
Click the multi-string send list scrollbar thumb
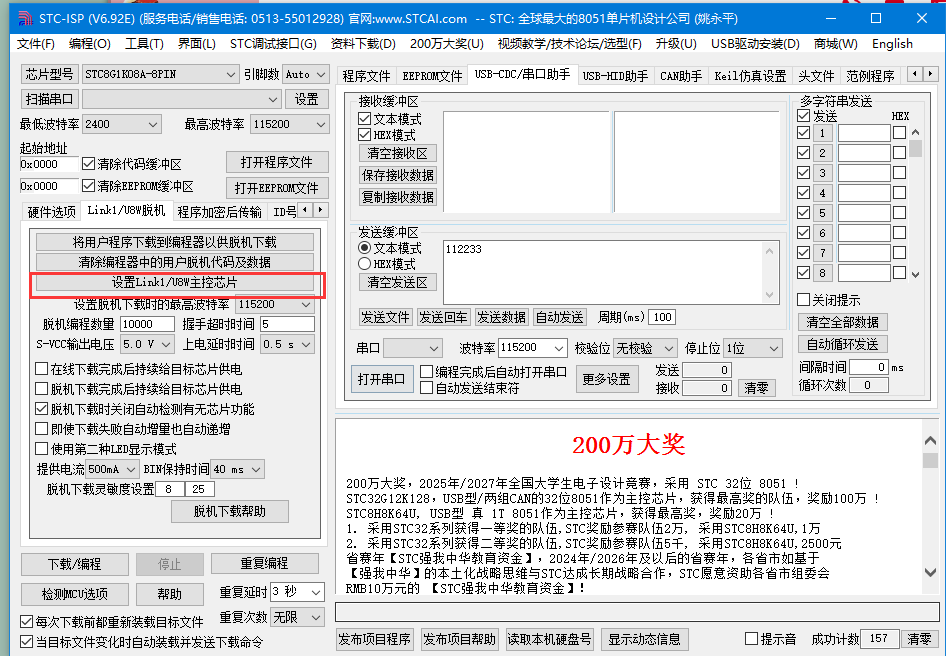click(915, 148)
